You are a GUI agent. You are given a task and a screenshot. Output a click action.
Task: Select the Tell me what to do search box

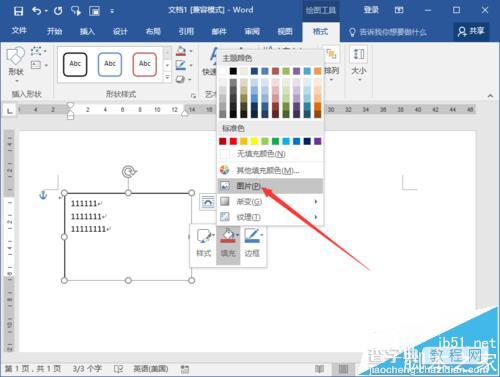[388, 32]
